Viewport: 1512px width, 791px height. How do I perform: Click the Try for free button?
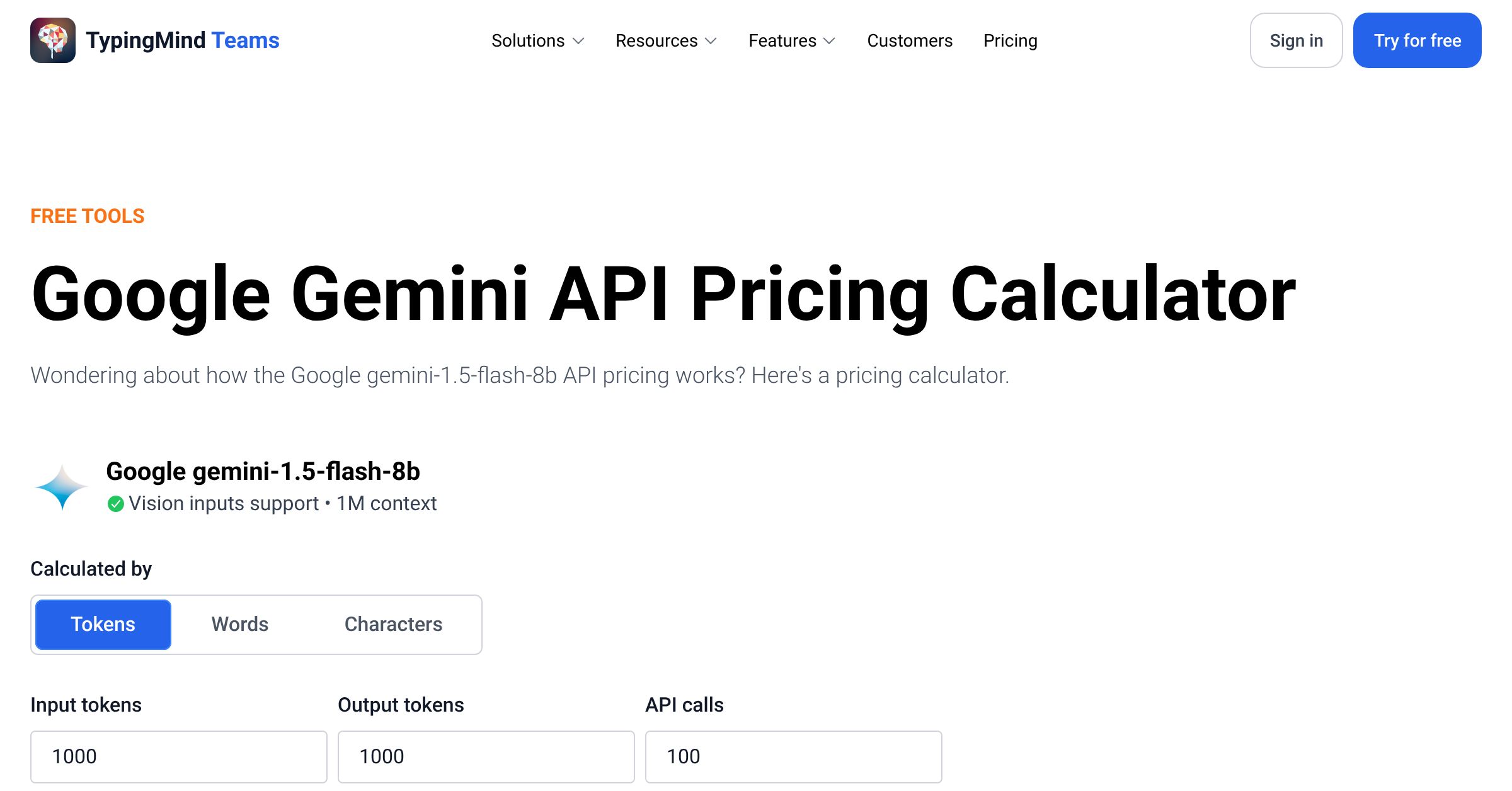pos(1417,40)
